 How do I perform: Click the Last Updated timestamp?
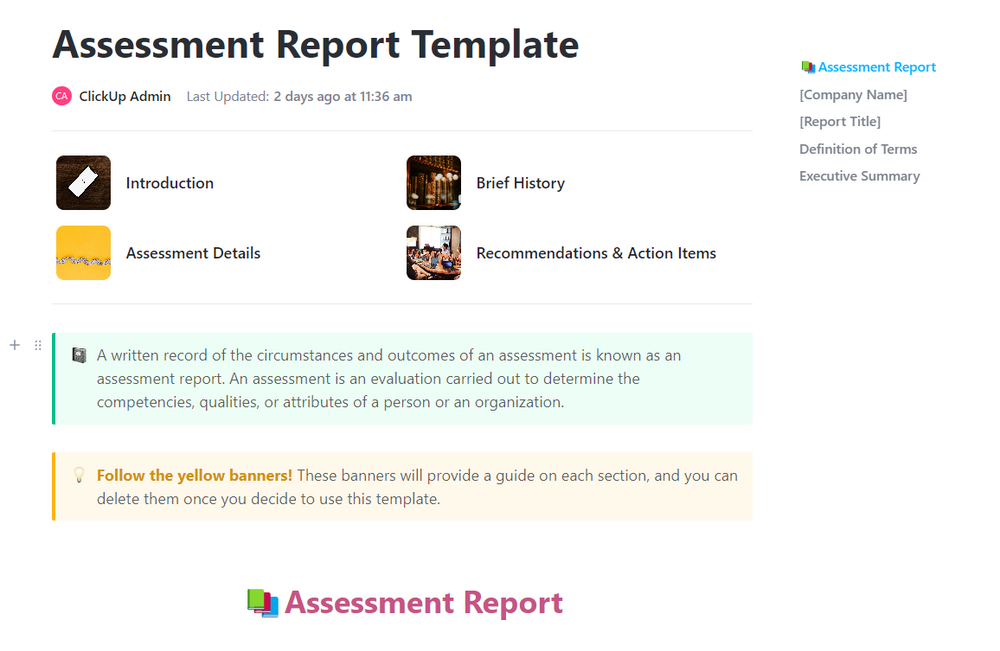click(x=341, y=96)
